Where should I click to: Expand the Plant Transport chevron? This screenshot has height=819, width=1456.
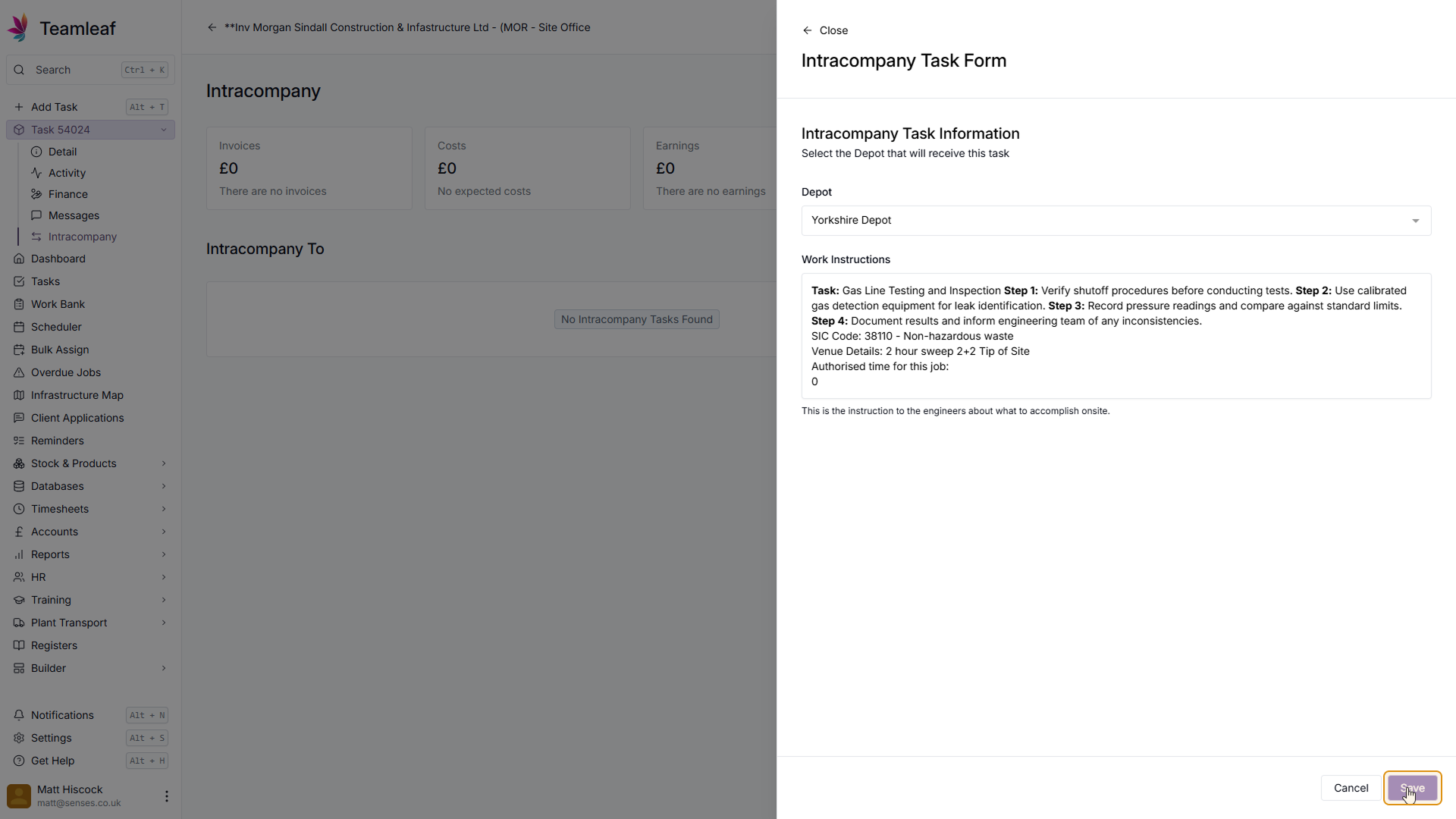tap(164, 623)
